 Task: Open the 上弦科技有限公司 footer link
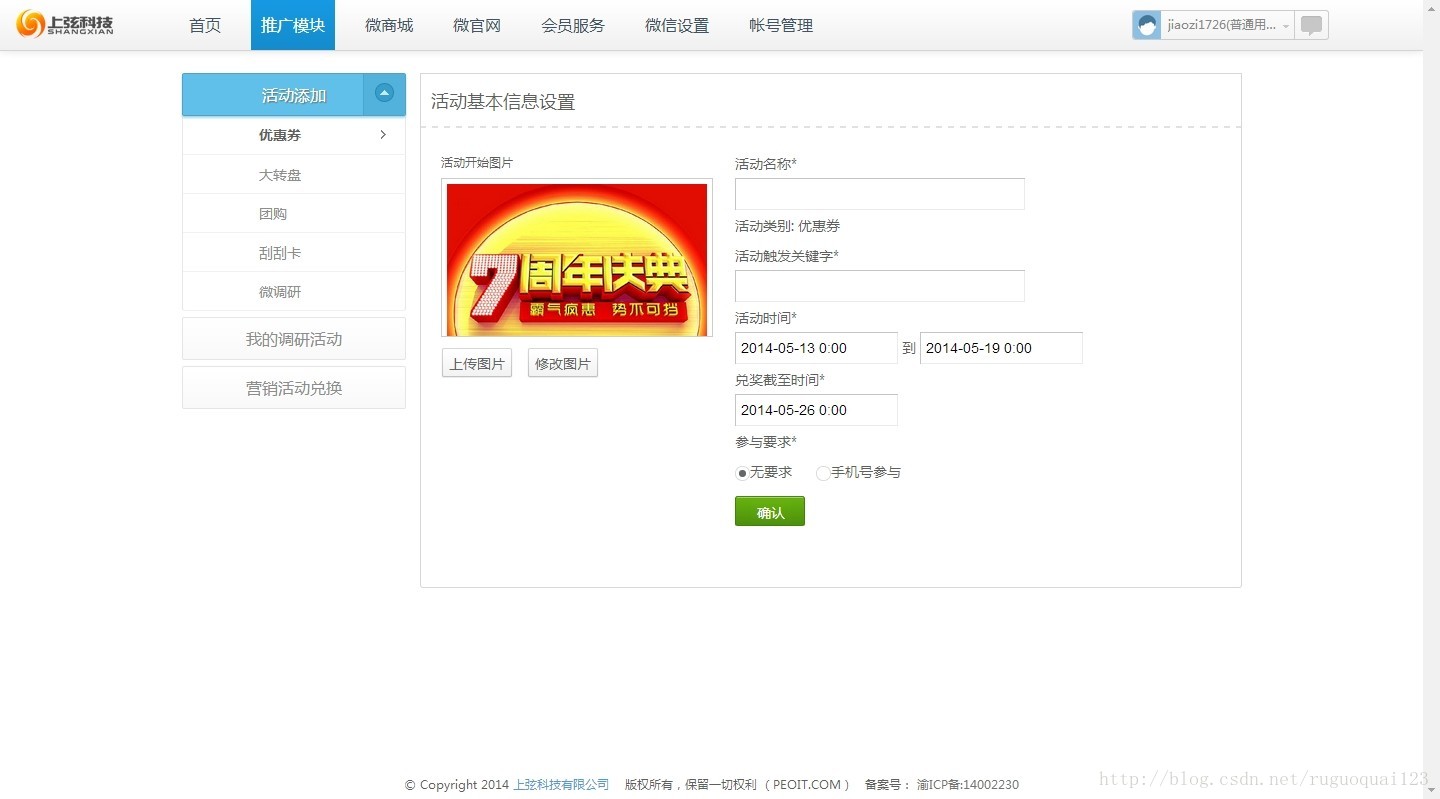pos(561,785)
